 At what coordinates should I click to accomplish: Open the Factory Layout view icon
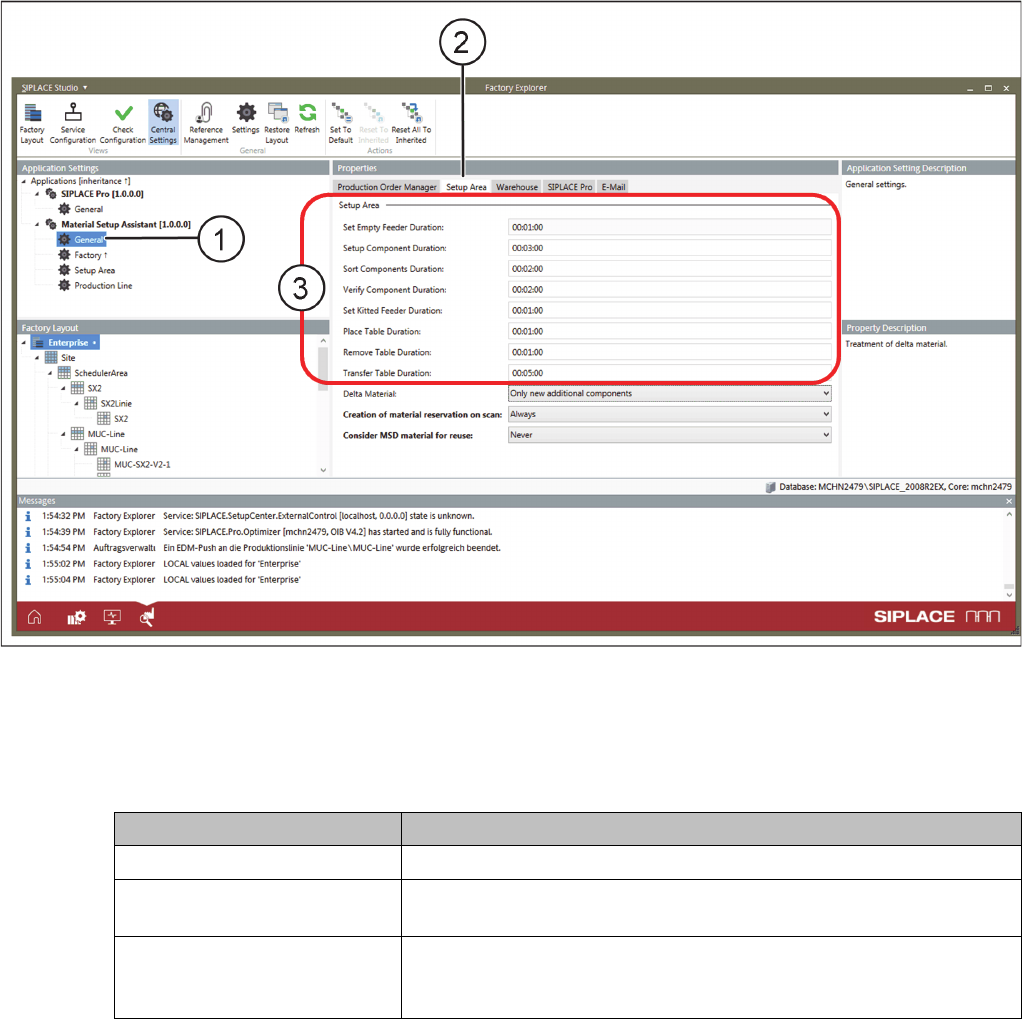(32, 115)
